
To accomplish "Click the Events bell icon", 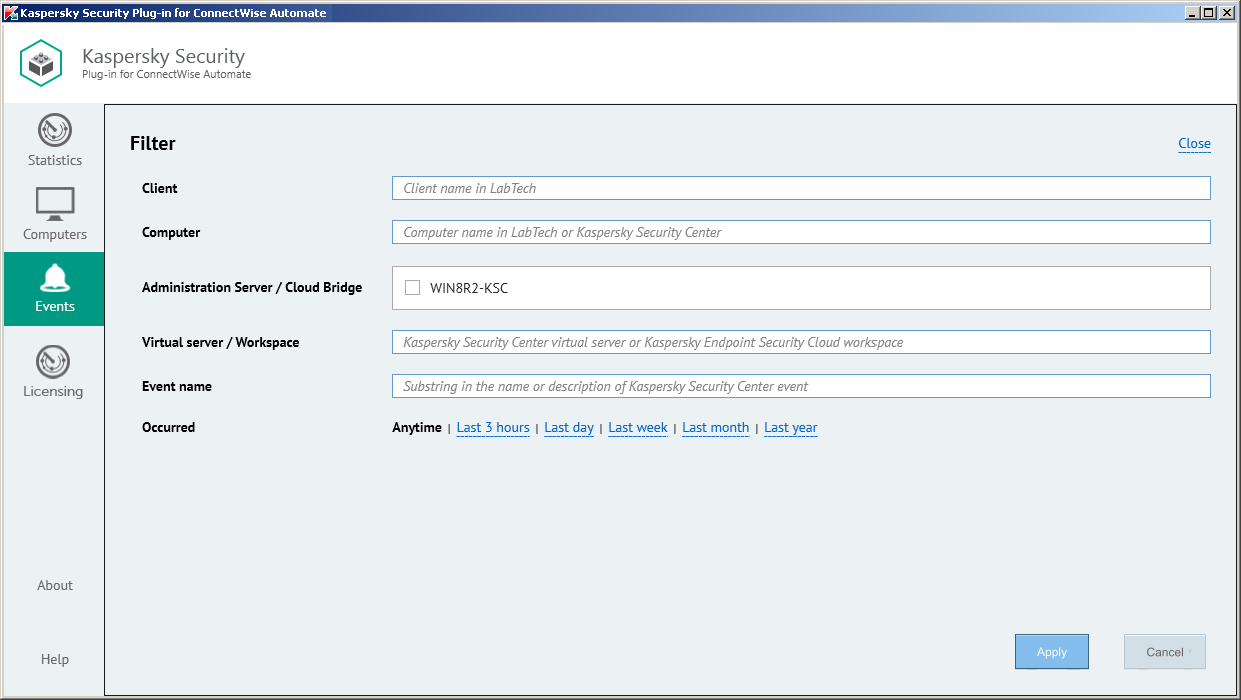I will point(54,277).
